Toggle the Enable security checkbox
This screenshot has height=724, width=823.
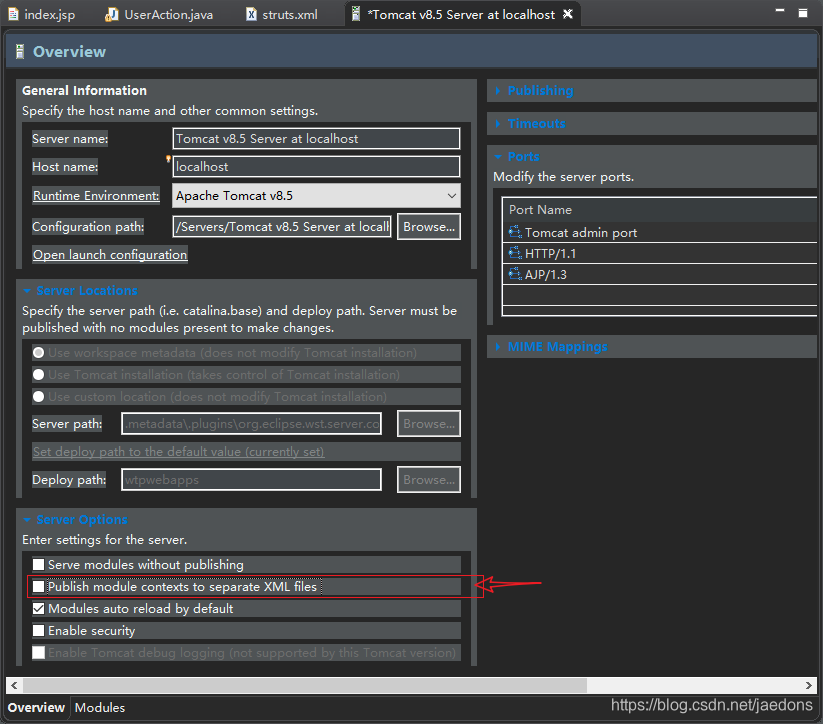tap(38, 631)
